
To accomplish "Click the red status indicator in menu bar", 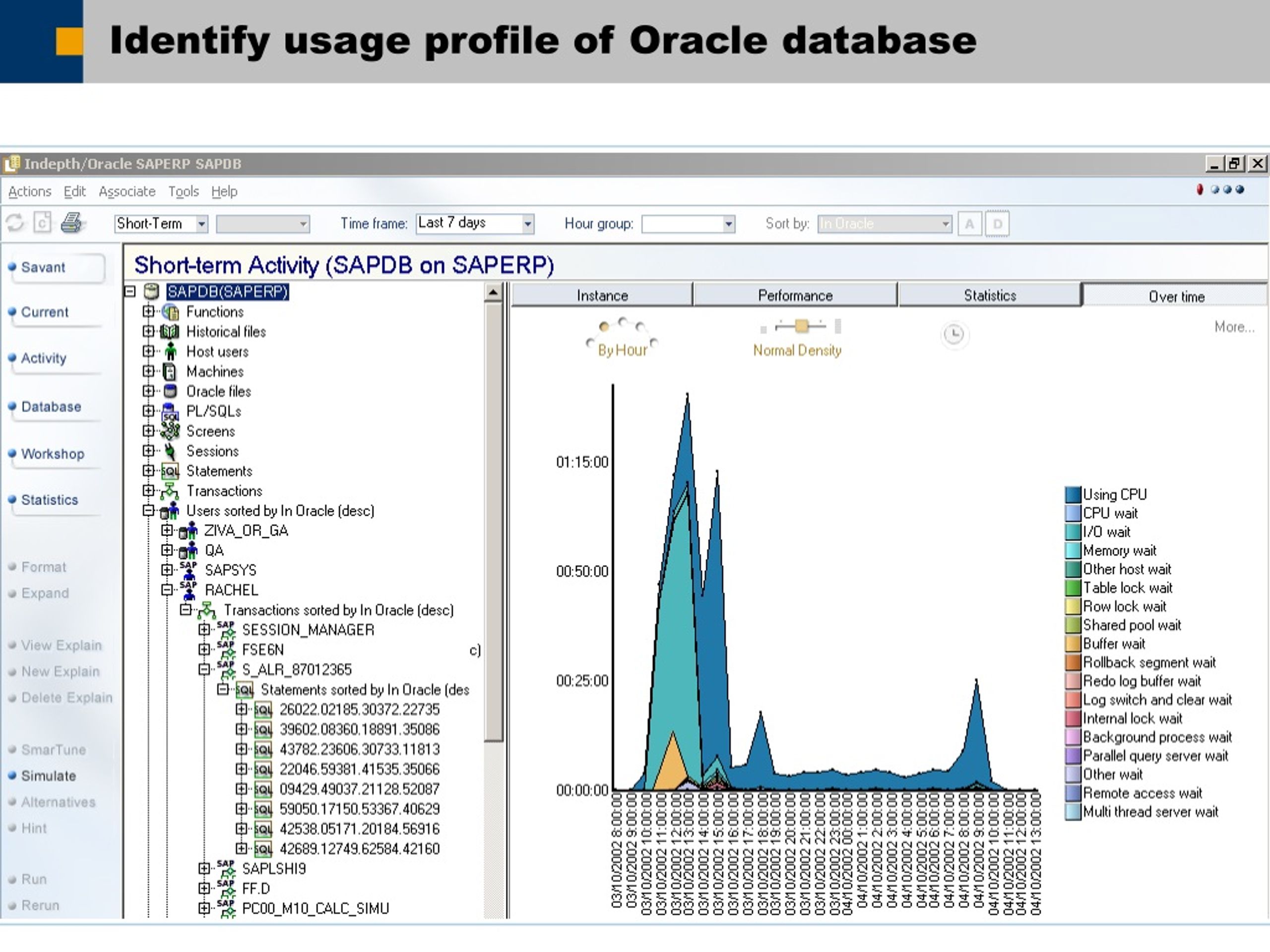I will [1200, 189].
